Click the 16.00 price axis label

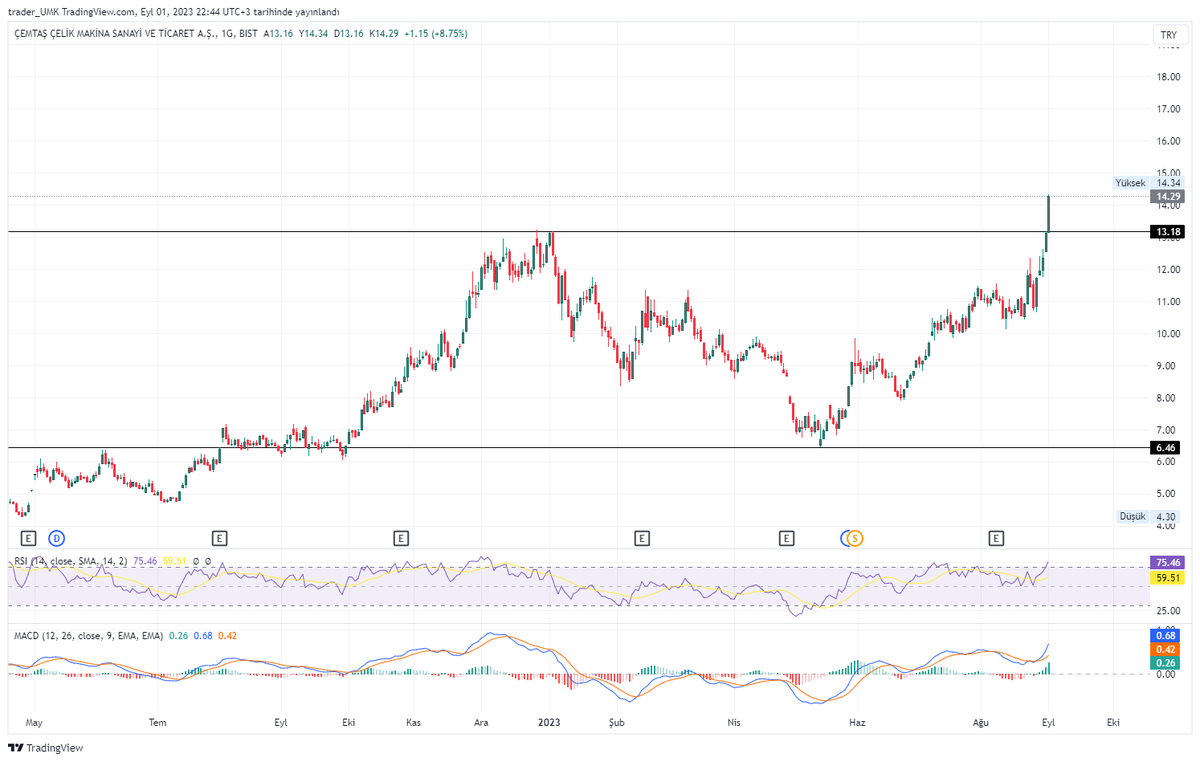coord(1168,141)
